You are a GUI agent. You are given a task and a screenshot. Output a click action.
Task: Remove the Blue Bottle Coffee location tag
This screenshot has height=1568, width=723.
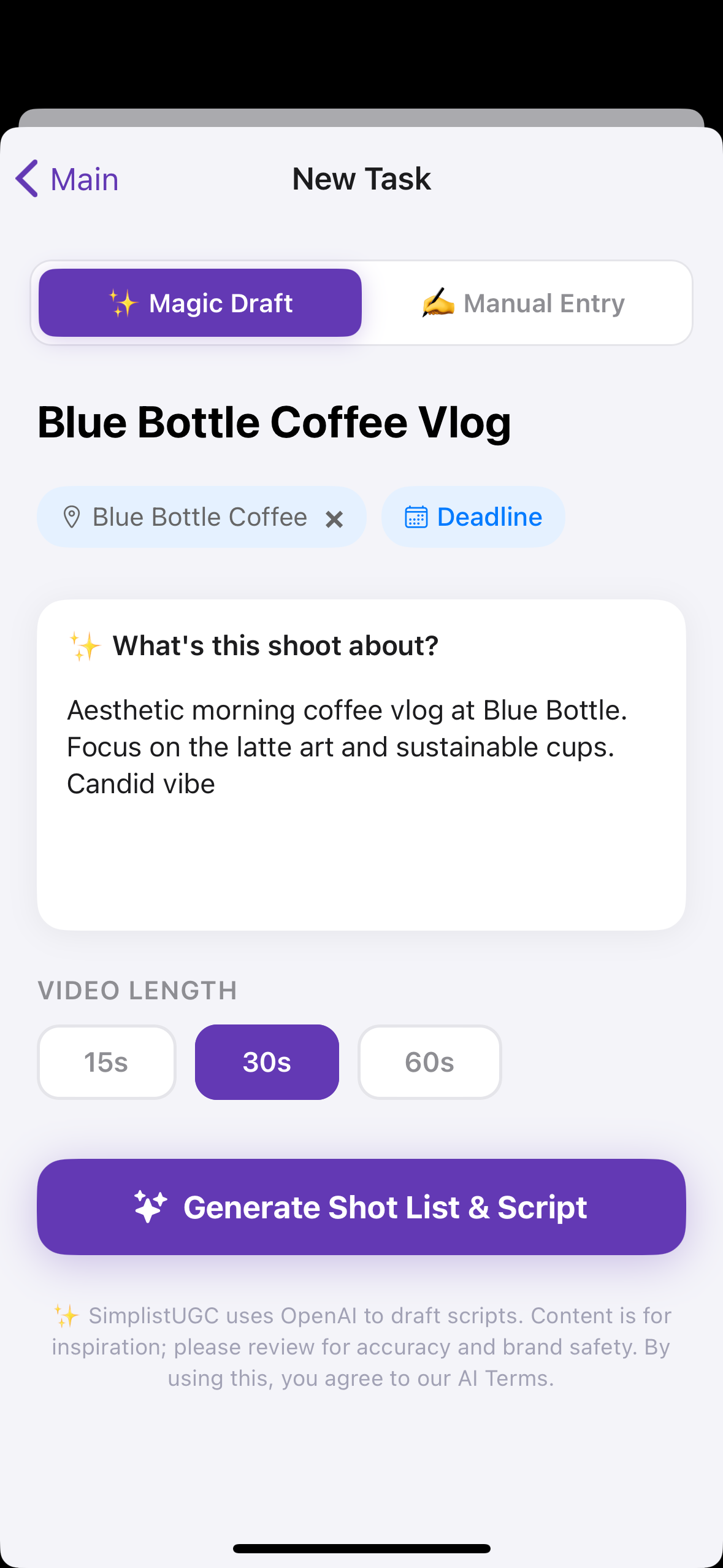(334, 520)
